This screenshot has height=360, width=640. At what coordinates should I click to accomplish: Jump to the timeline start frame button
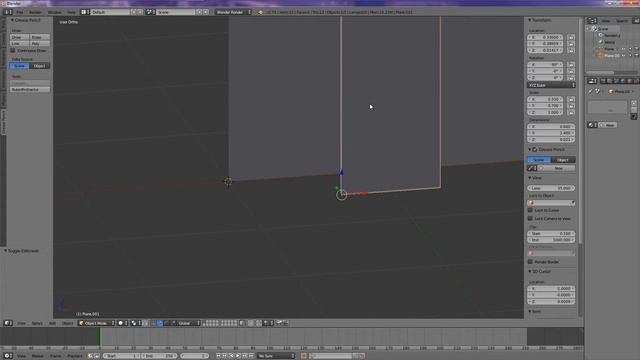(x=218, y=356)
